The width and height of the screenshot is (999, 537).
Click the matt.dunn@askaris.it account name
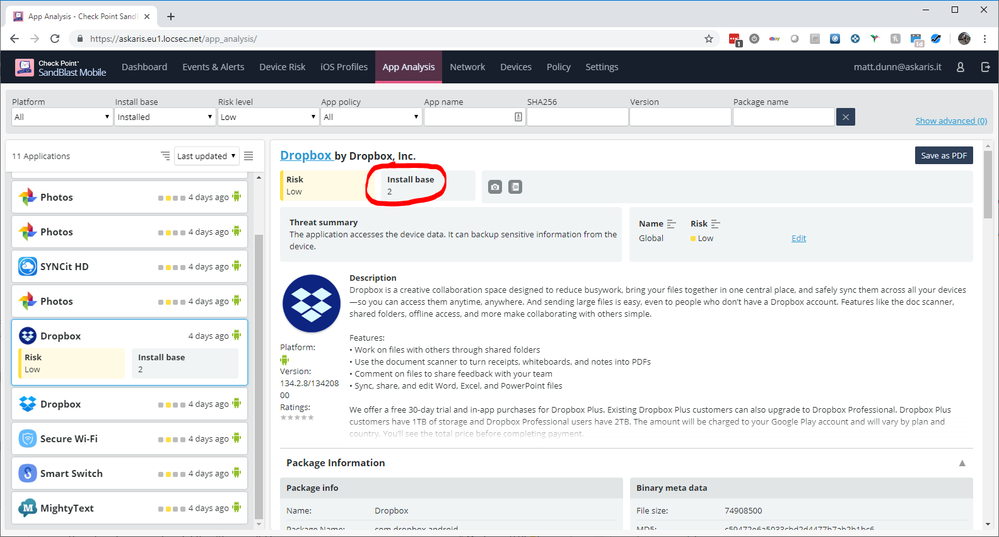(897, 67)
